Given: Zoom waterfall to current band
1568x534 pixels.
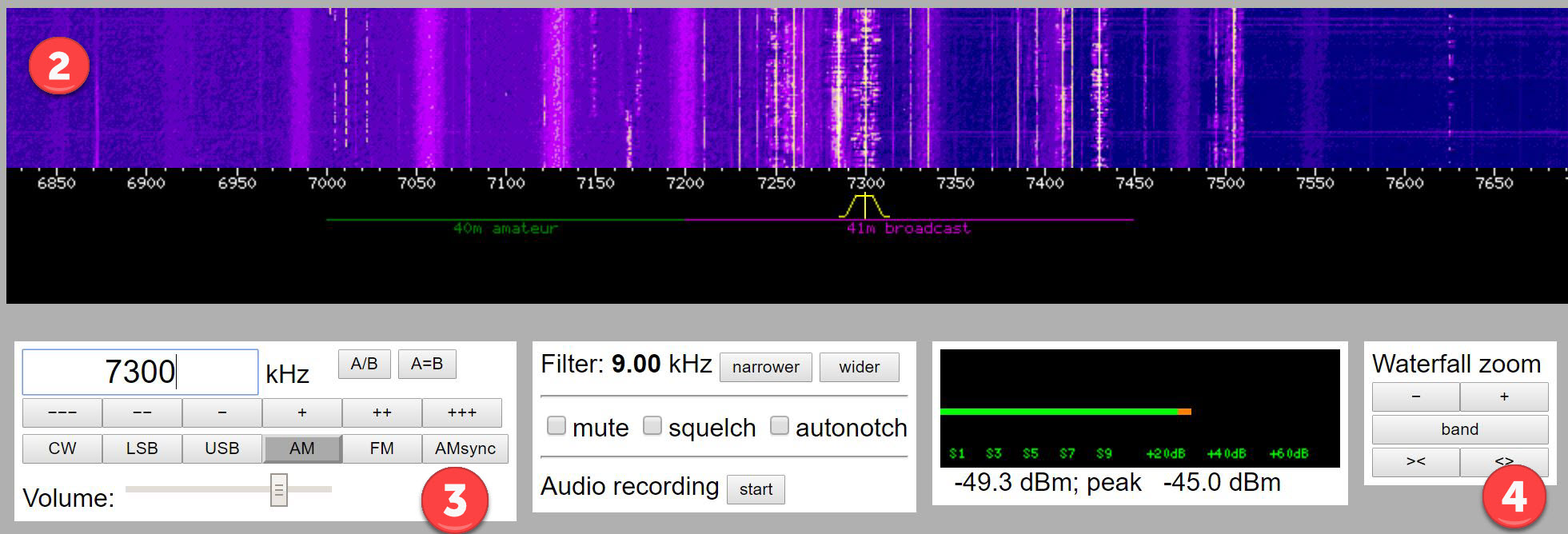Looking at the screenshot, I should click(1460, 429).
